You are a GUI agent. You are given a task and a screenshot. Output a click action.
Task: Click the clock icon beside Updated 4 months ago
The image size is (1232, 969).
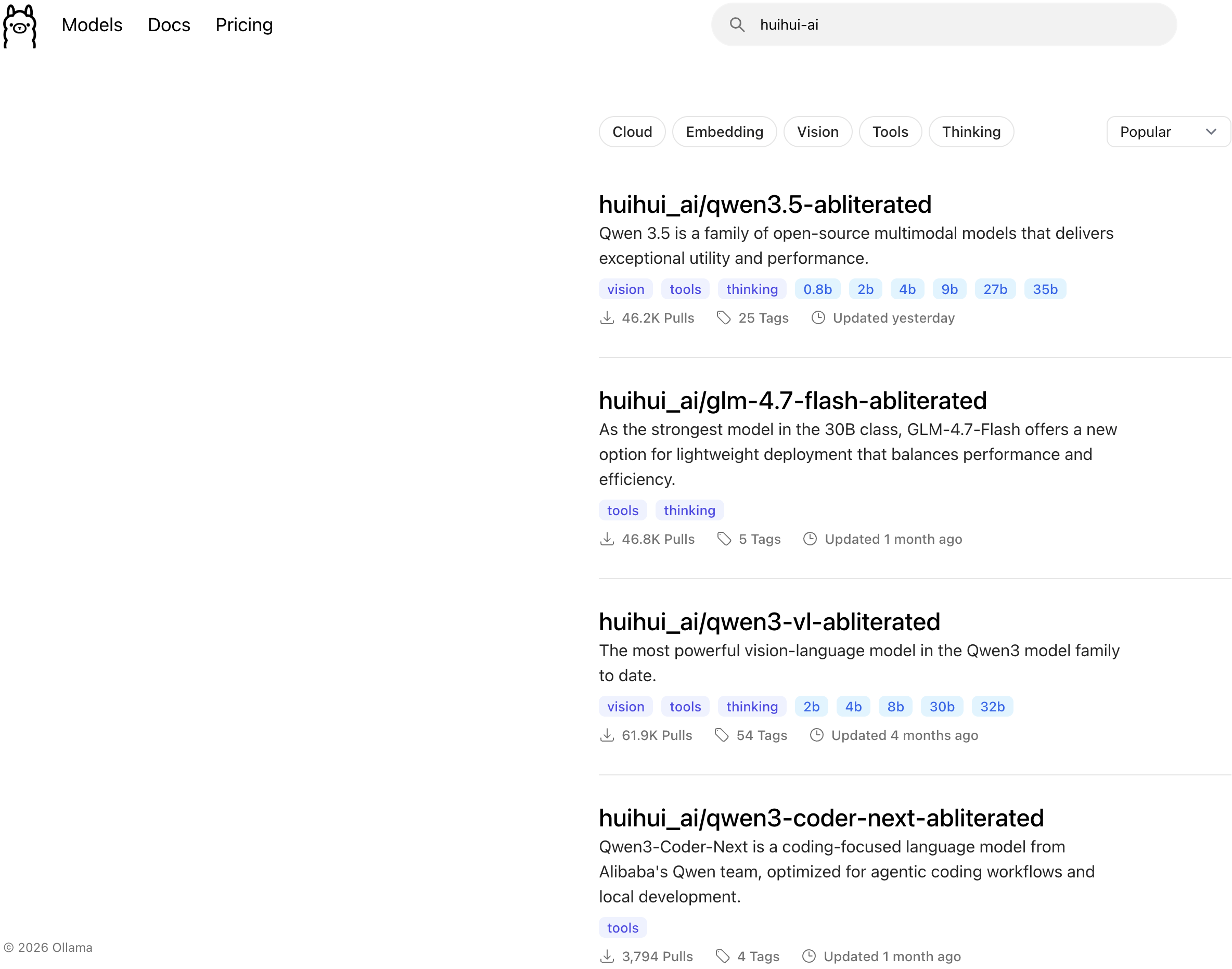(816, 735)
